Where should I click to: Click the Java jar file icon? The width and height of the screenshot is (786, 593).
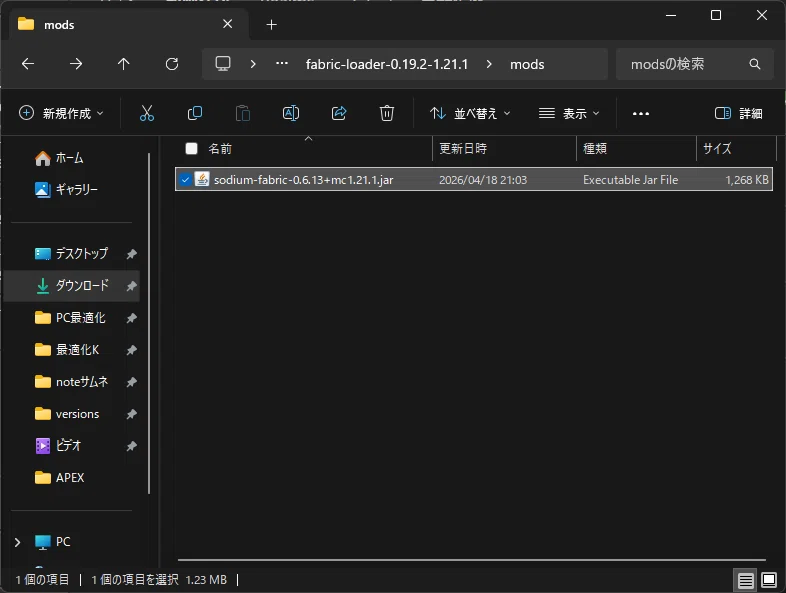pos(202,179)
